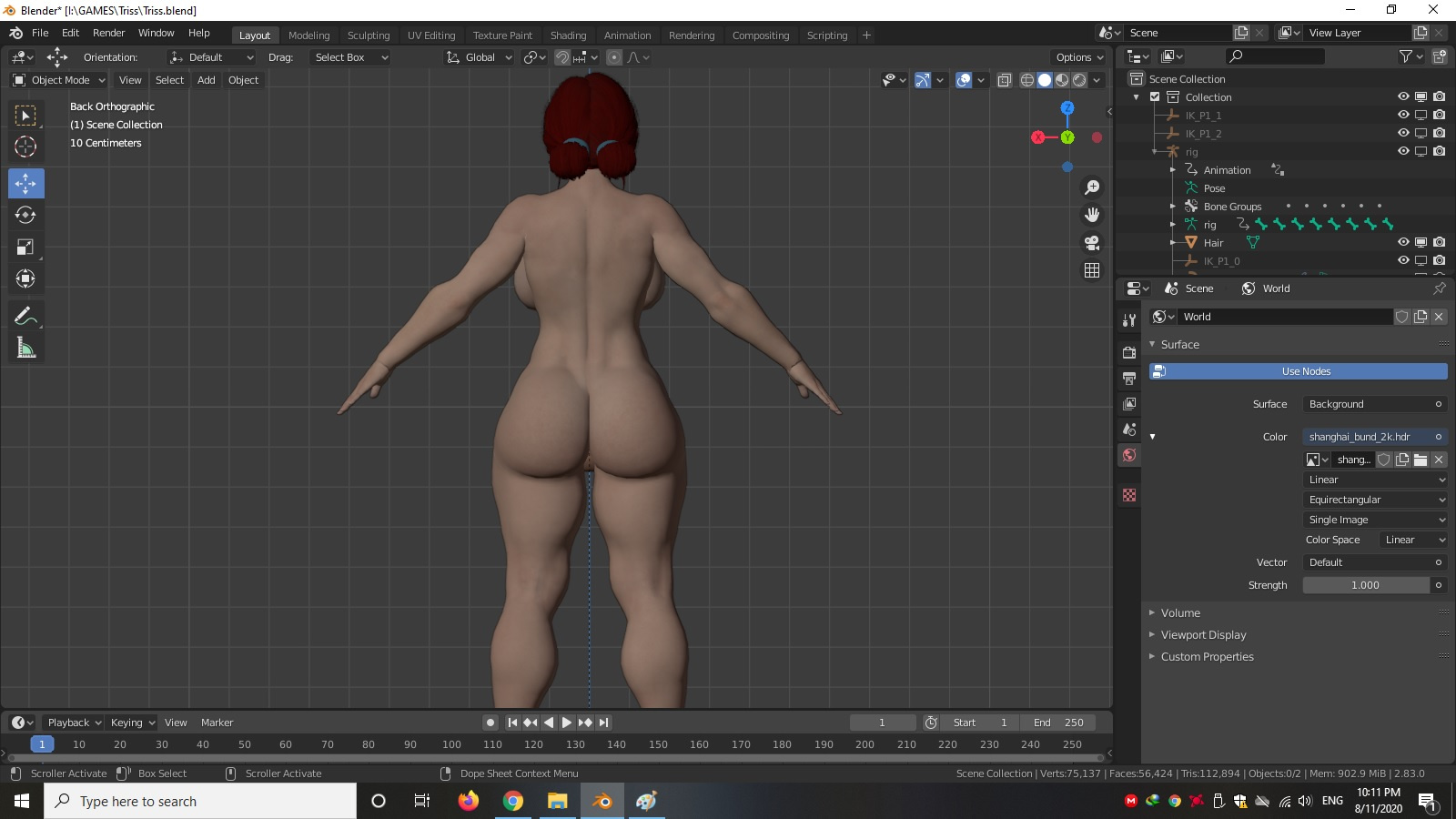Open the File menu
Image resolution: width=1456 pixels, height=819 pixels.
[40, 33]
